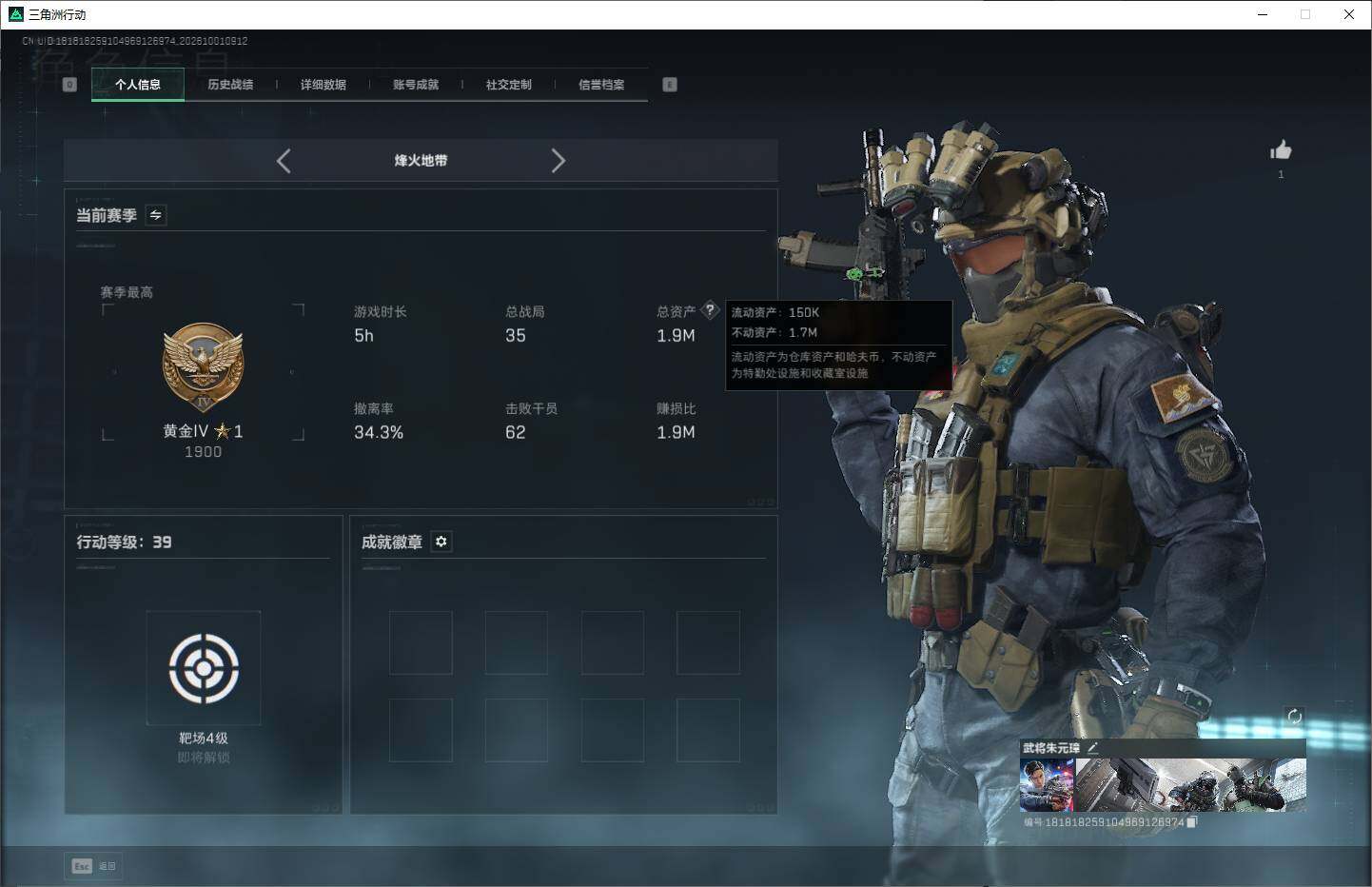Switch to previous mode with left arrow
Screen dimensions: 1372x887
point(284,161)
